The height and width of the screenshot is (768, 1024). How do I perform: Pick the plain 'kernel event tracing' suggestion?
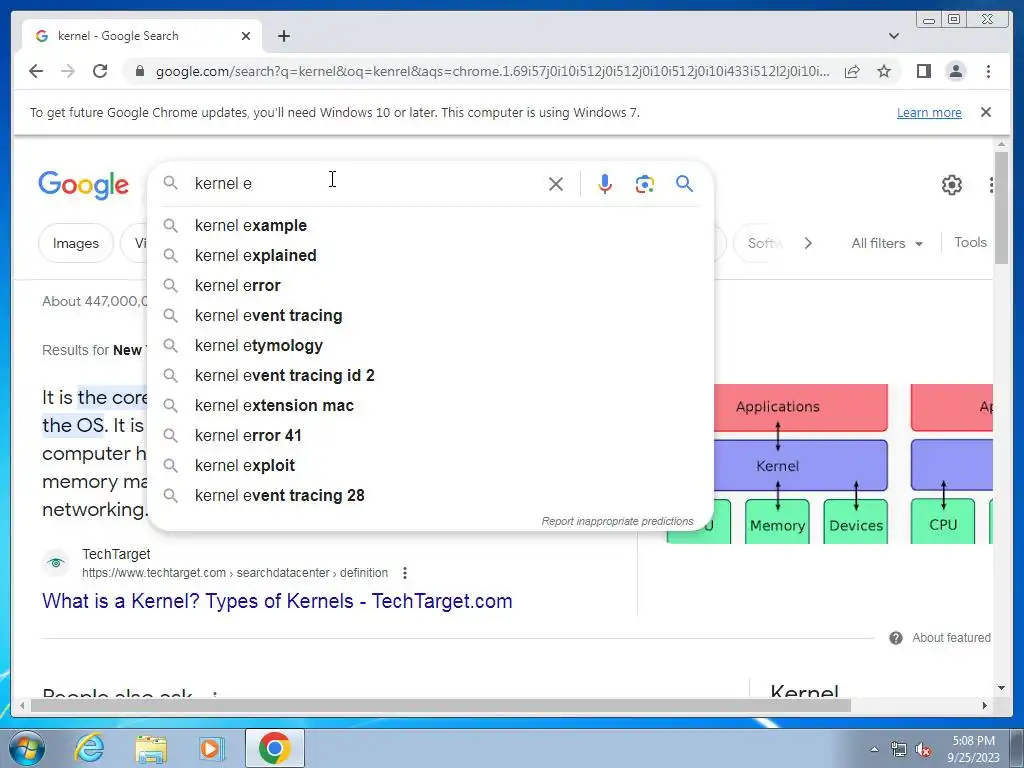click(430, 315)
